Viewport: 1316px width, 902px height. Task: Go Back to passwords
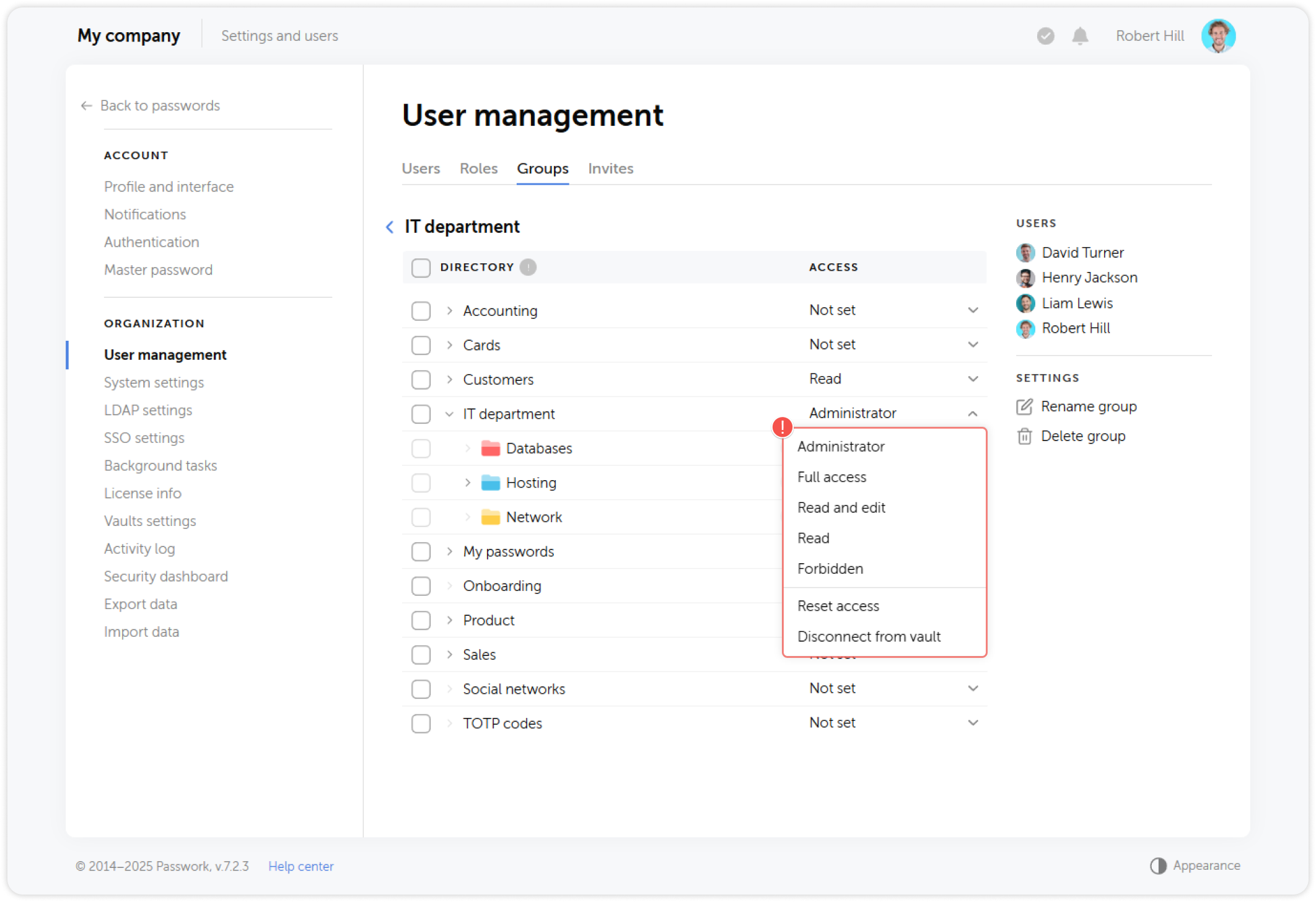159,105
